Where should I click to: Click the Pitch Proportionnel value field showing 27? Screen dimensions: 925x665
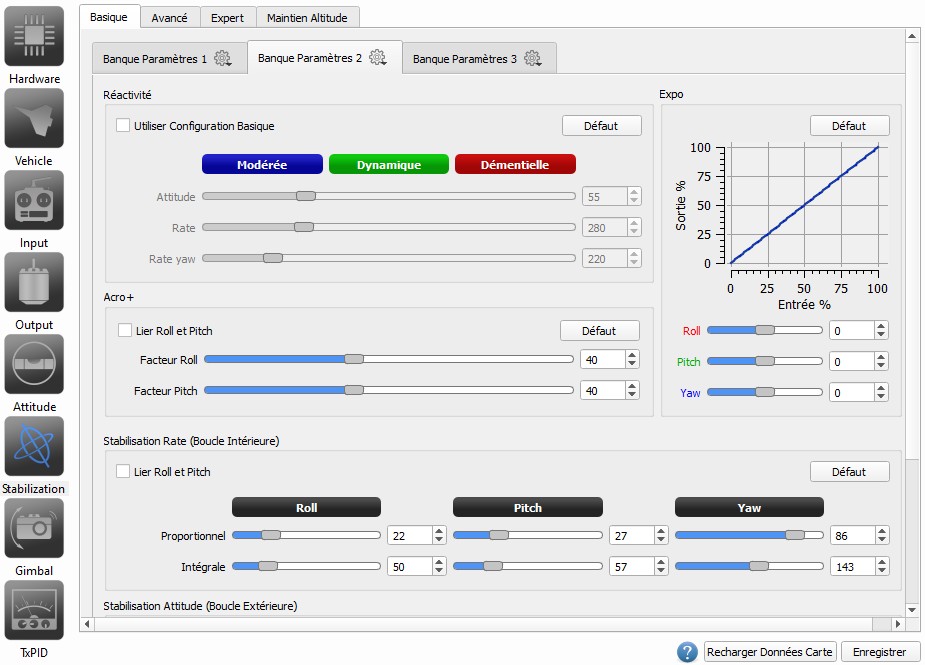tap(632, 535)
